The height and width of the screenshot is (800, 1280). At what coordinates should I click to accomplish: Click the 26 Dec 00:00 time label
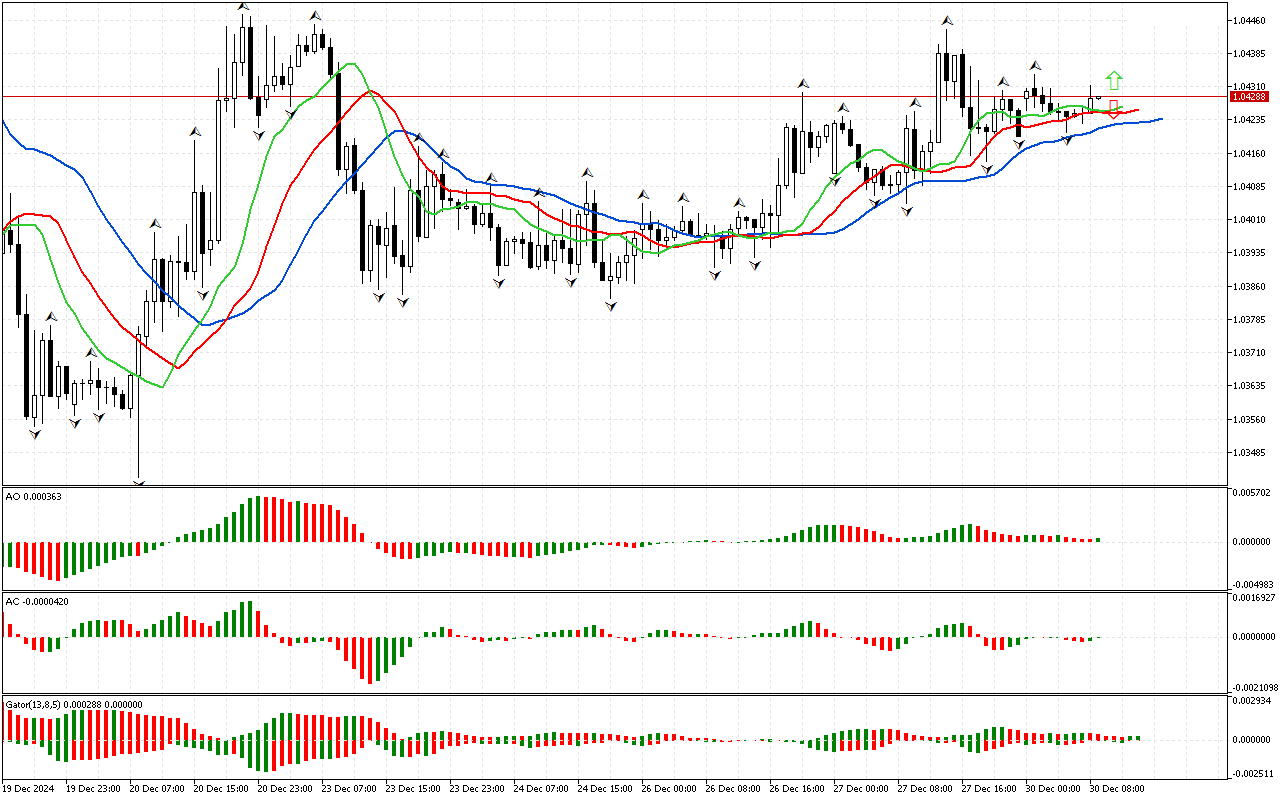point(670,788)
